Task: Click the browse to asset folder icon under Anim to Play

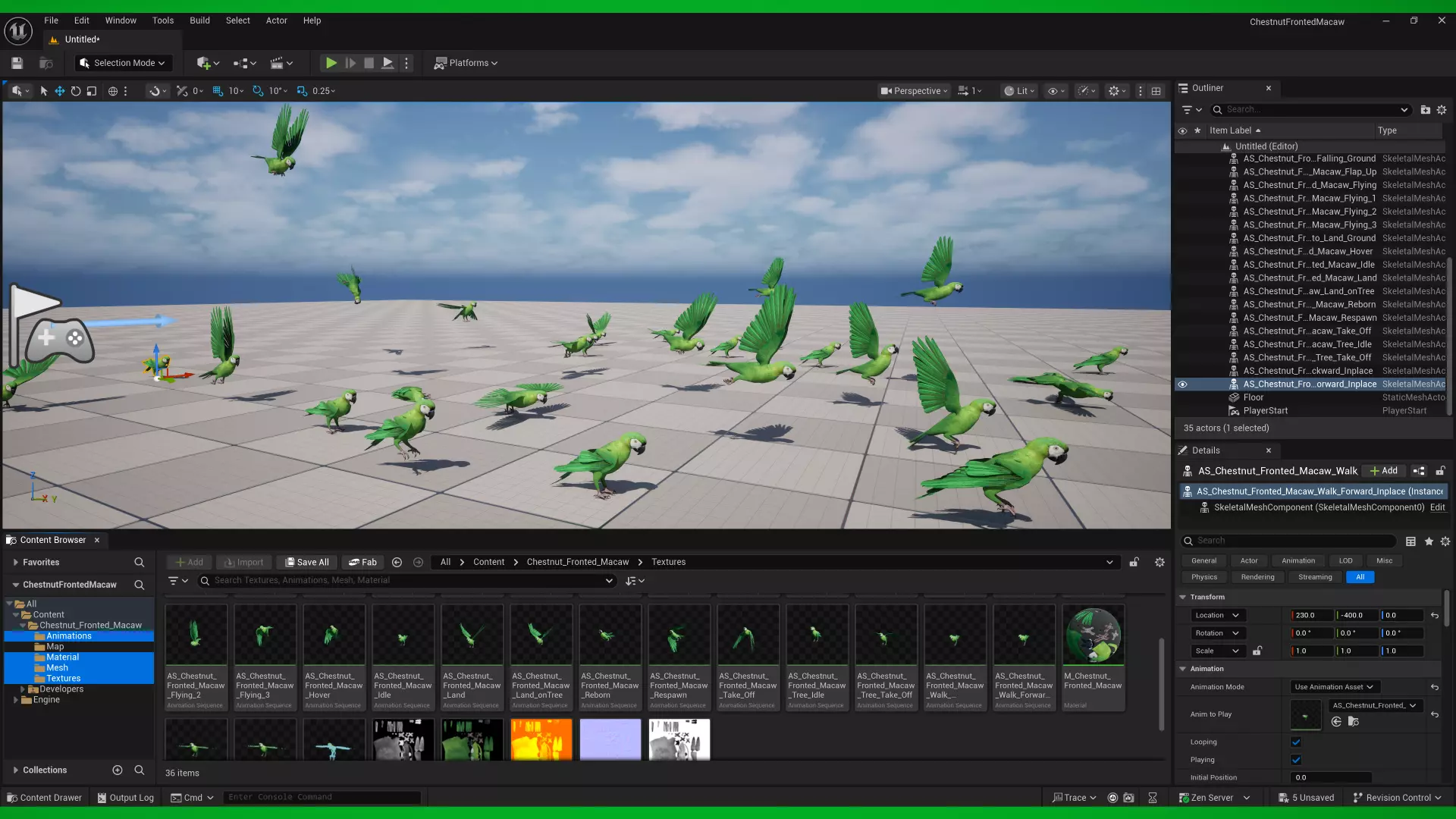Action: (1354, 722)
